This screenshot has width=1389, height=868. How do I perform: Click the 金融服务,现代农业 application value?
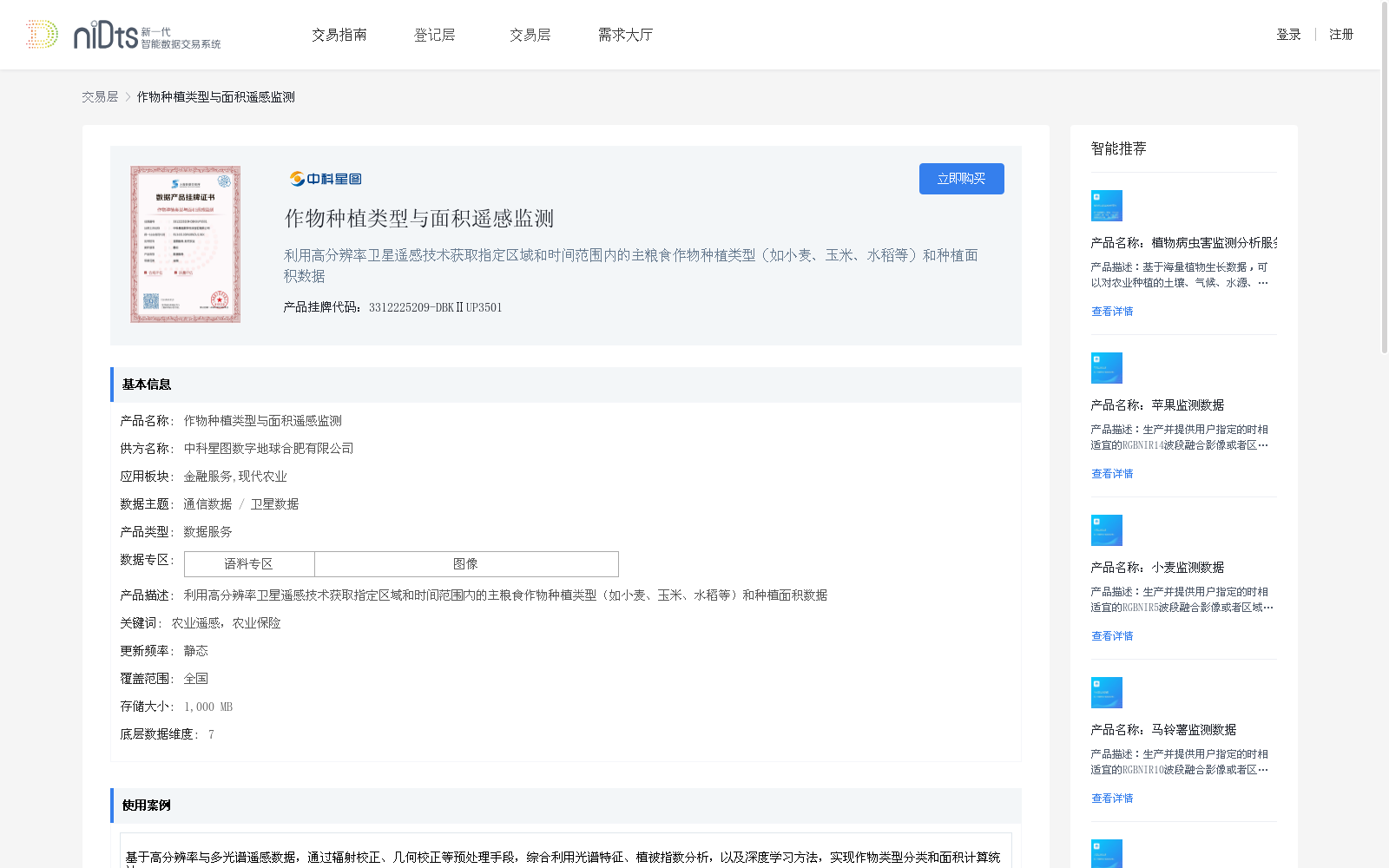coord(234,477)
